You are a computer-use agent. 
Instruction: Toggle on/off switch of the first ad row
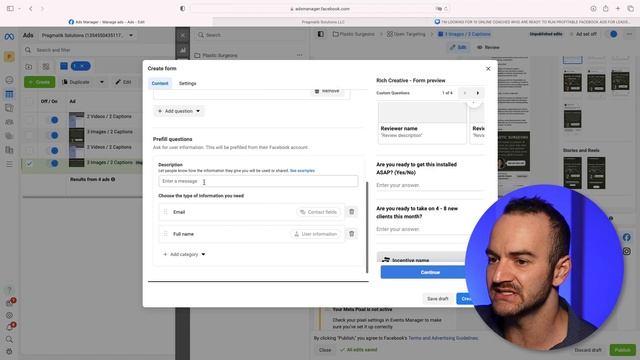[54, 120]
